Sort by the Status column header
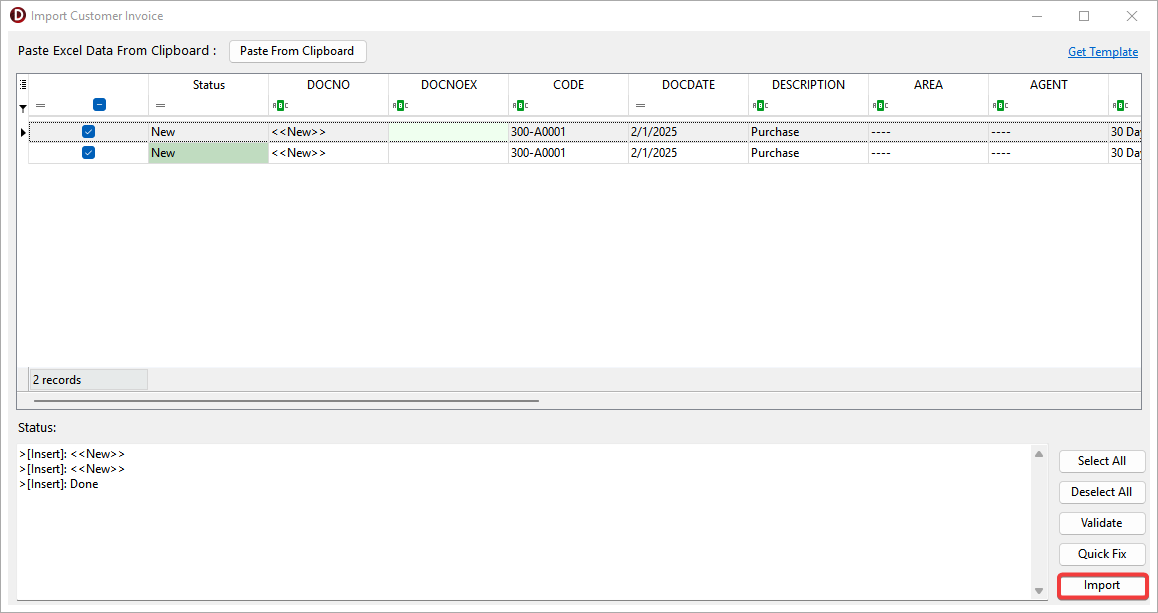Viewport: 1158px width, 613px height. coord(208,85)
